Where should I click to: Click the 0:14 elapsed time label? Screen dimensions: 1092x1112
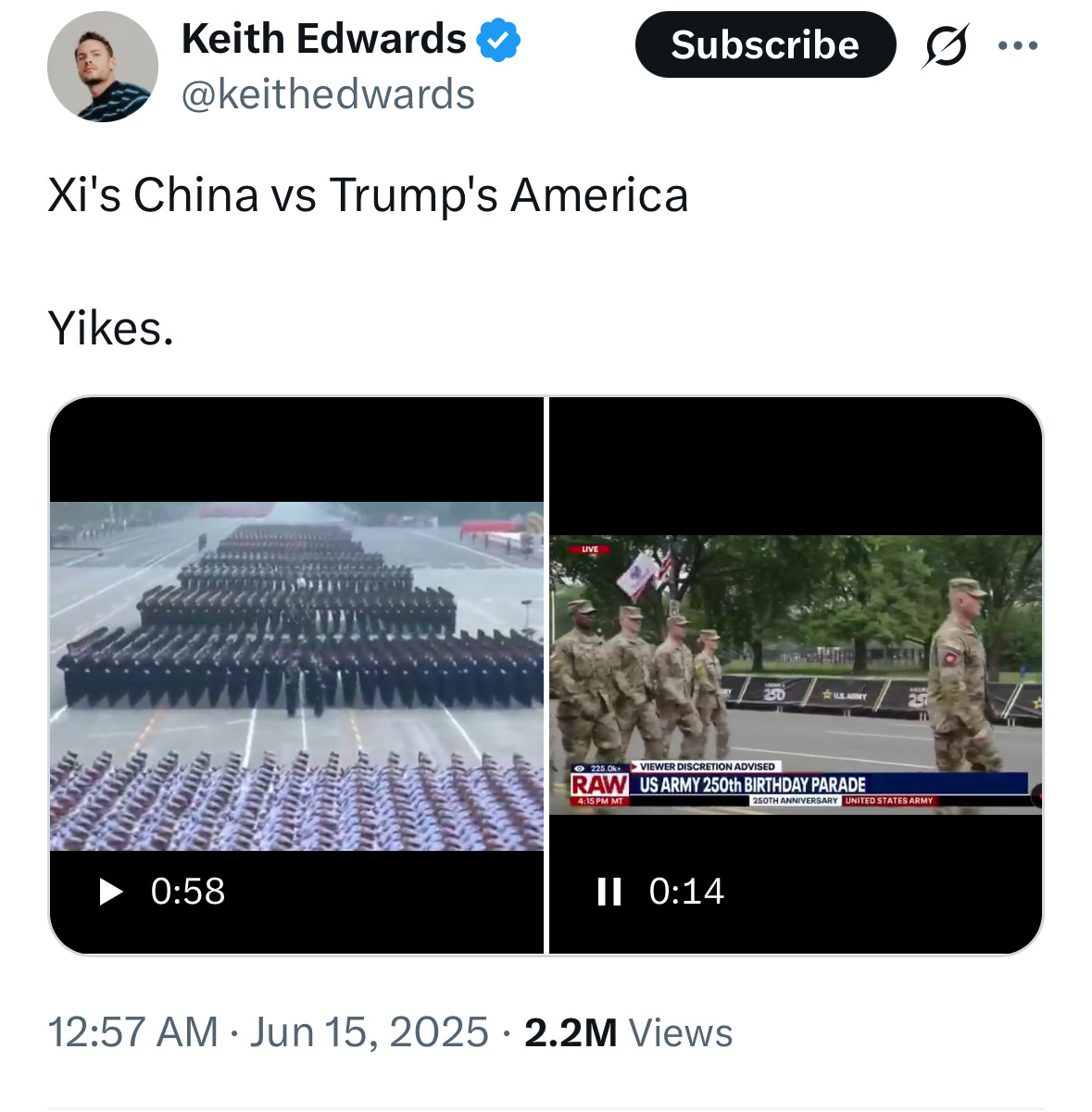(686, 892)
